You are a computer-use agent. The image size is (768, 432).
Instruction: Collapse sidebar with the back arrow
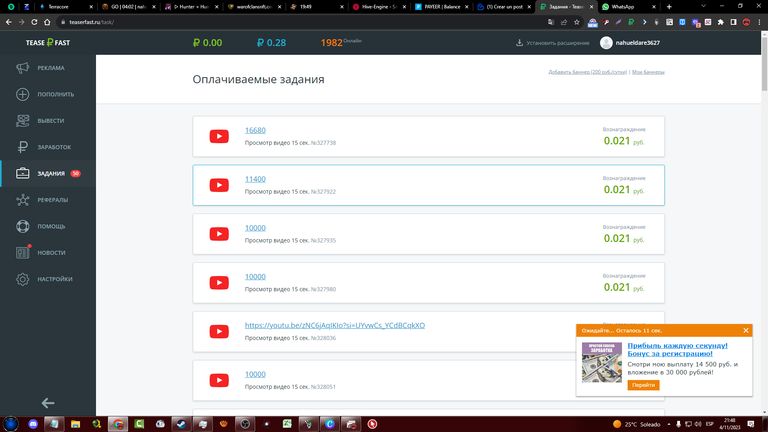(48, 403)
